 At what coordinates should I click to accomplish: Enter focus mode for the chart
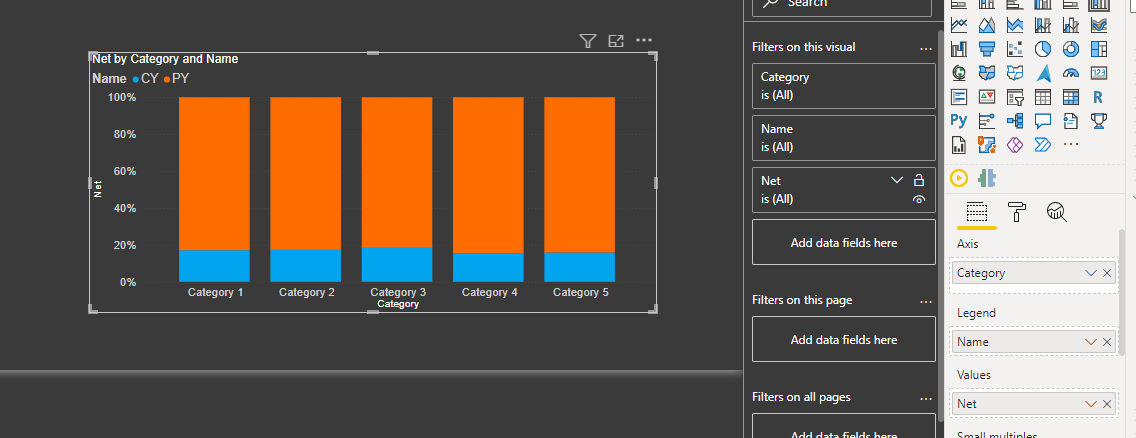[x=616, y=41]
